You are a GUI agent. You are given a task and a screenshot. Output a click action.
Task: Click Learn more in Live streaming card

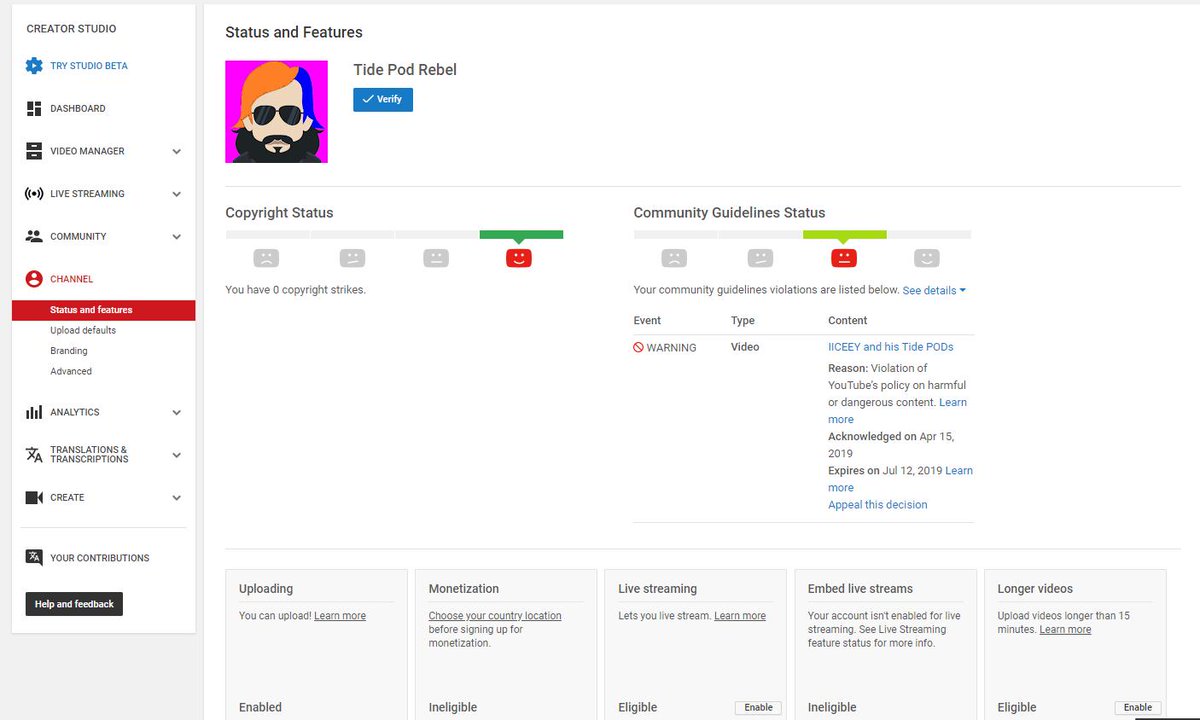[740, 616]
